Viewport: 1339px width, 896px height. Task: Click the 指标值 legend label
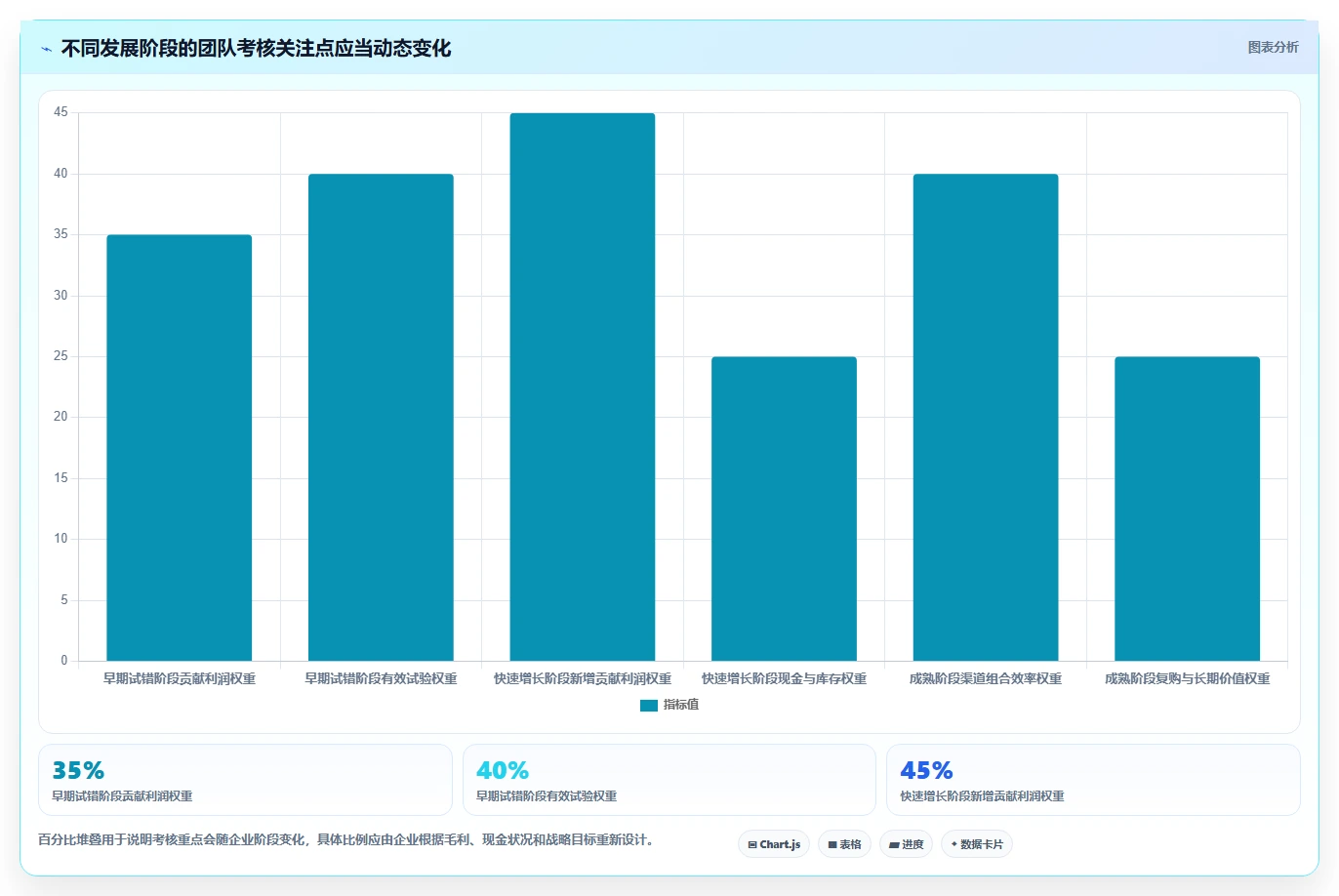[x=681, y=705]
